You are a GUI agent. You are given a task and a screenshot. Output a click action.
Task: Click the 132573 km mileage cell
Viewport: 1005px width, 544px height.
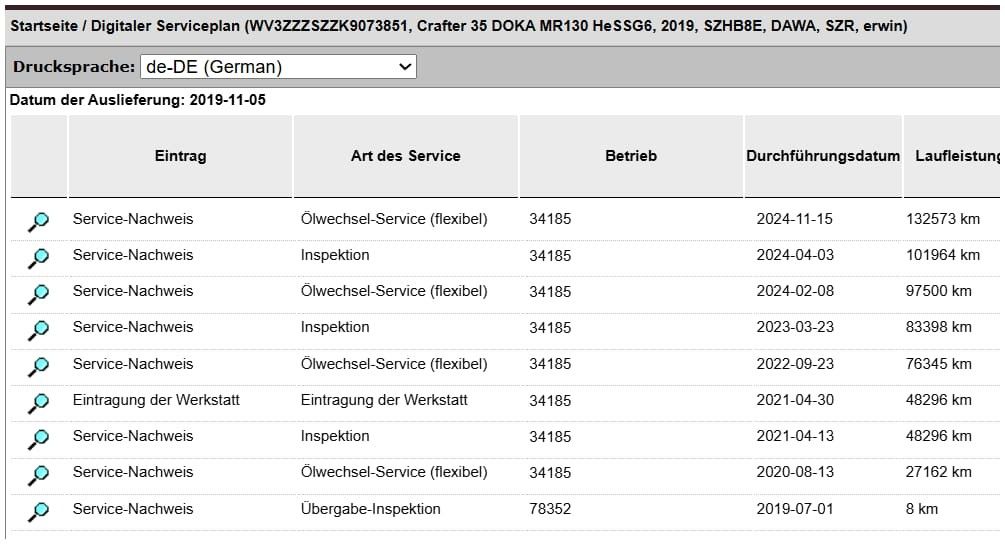pos(943,219)
